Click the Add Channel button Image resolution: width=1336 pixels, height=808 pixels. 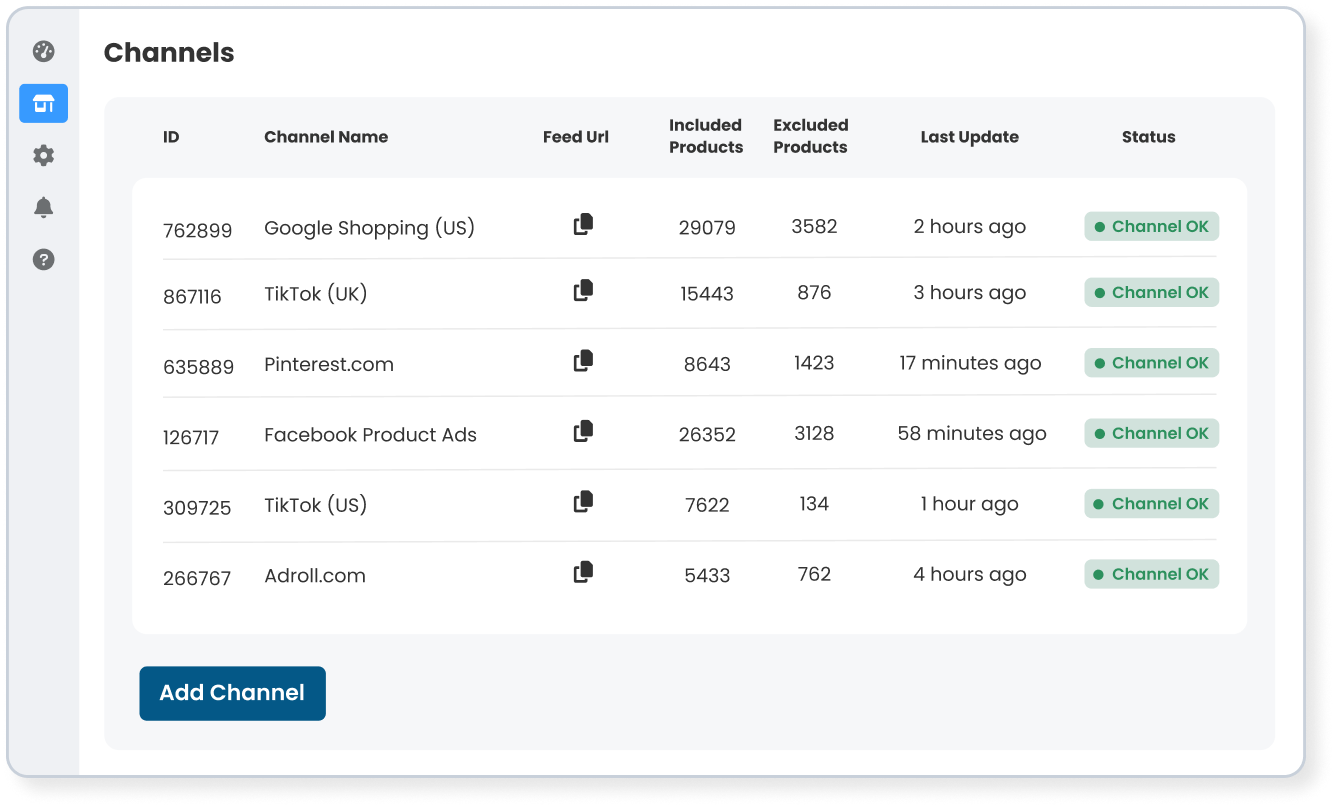[232, 693]
